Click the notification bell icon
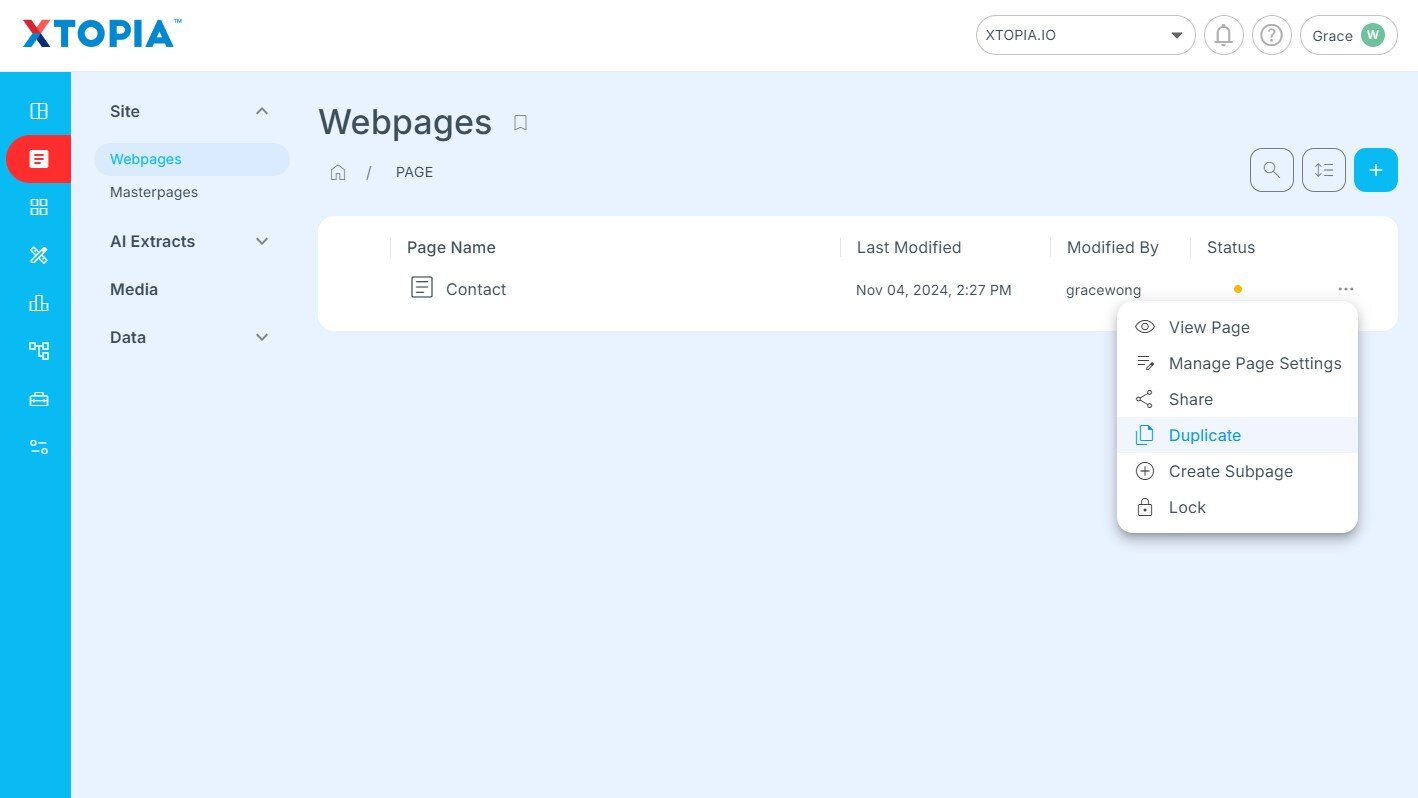This screenshot has width=1418, height=798. coord(1223,36)
